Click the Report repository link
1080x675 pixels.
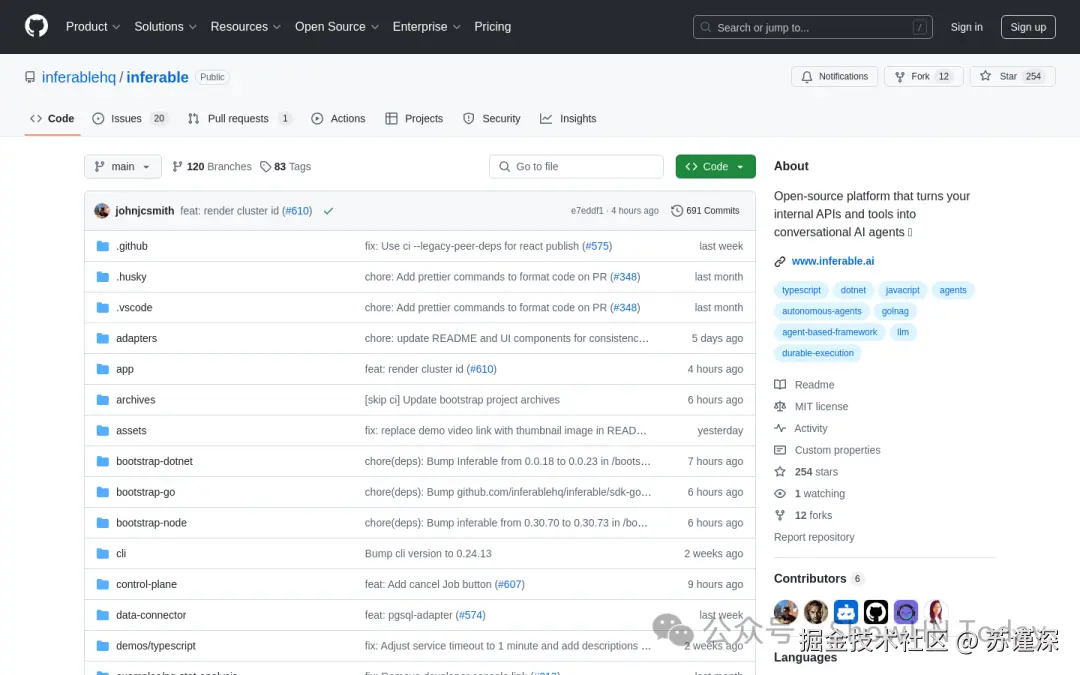(814, 537)
